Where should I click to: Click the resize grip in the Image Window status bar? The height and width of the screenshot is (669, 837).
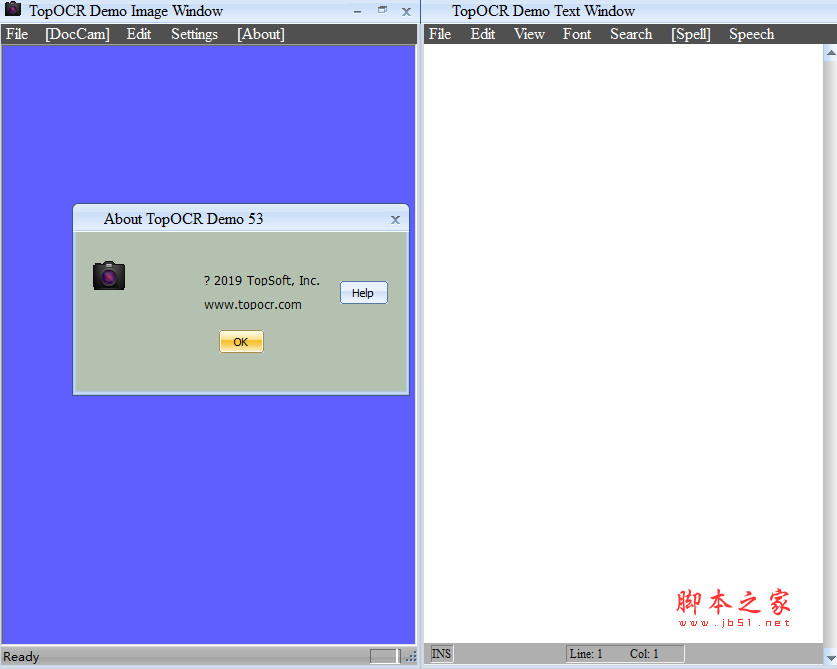coord(410,656)
